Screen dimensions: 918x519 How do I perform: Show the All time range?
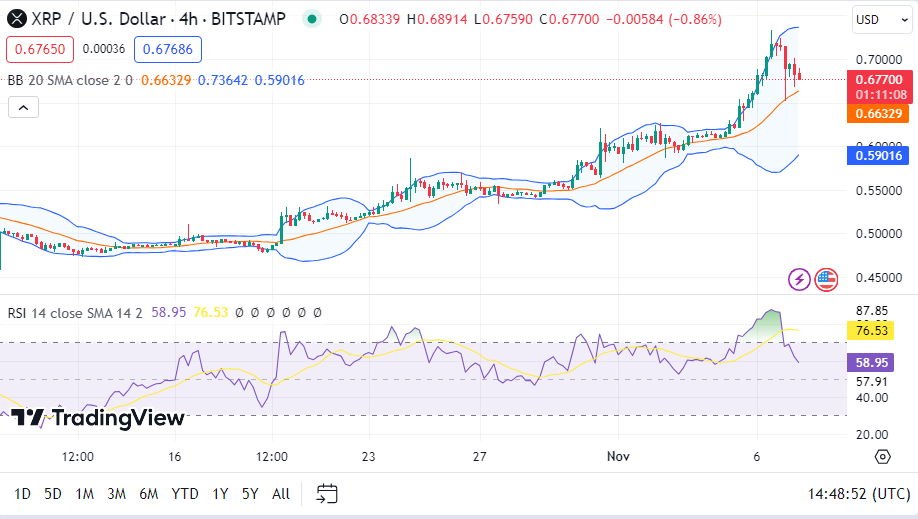coord(281,493)
